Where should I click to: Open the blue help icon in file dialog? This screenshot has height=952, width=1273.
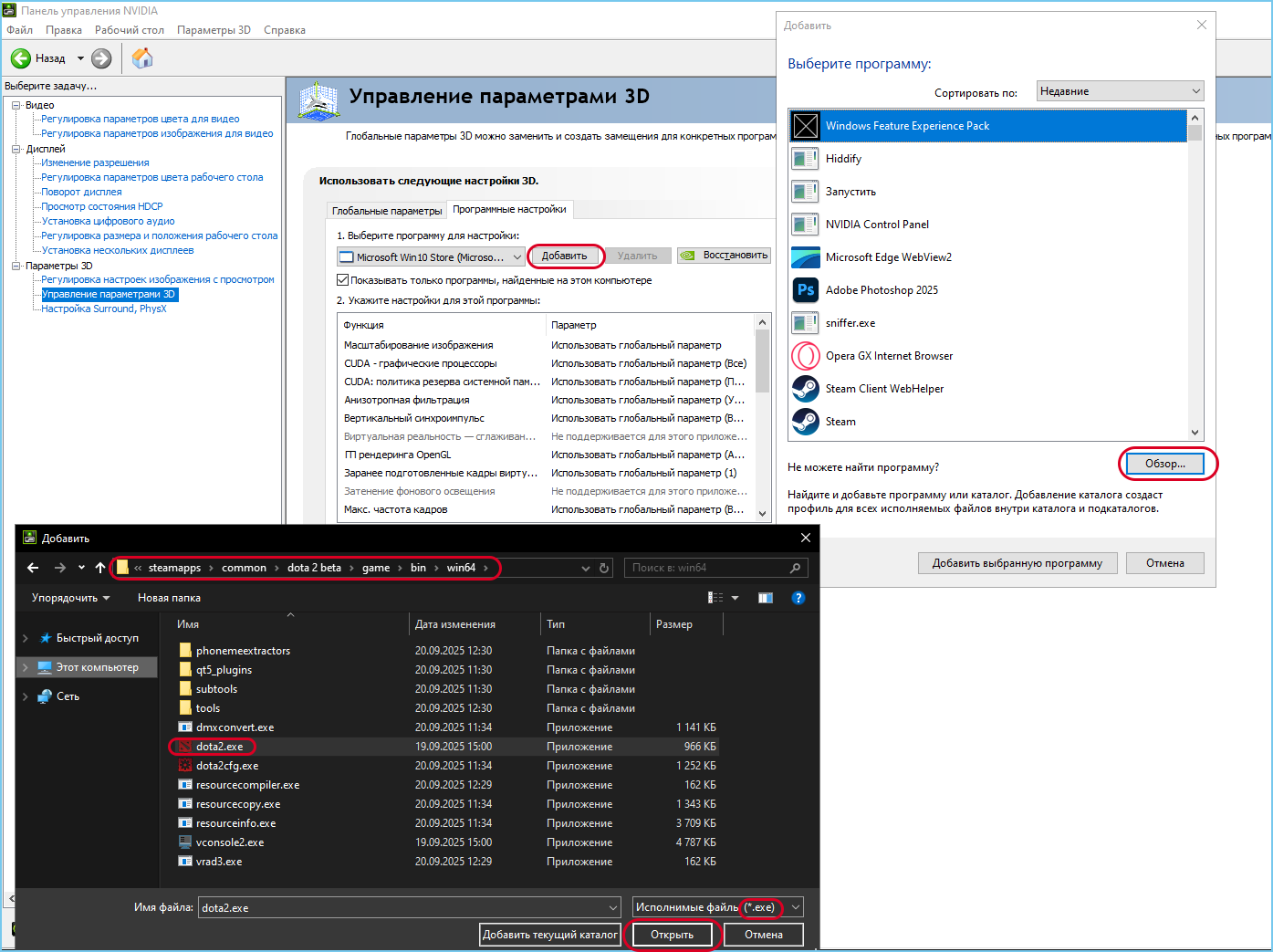[x=798, y=598]
